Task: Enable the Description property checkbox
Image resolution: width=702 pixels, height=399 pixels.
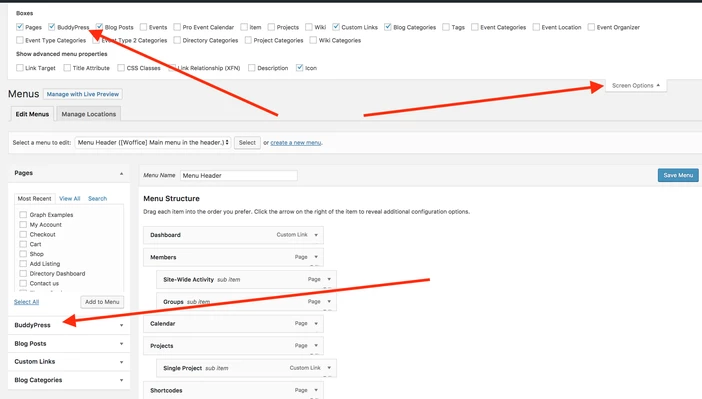Action: 252,68
